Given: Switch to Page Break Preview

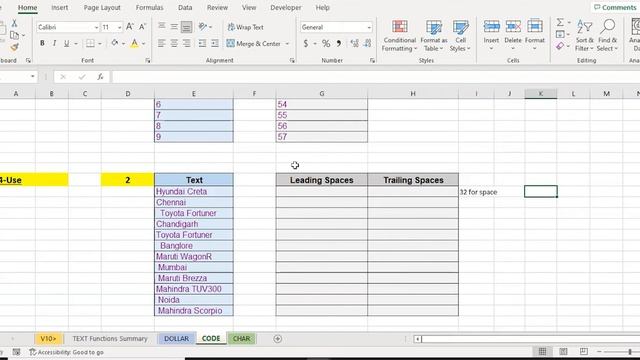Looking at the screenshot, I should coord(584,351).
